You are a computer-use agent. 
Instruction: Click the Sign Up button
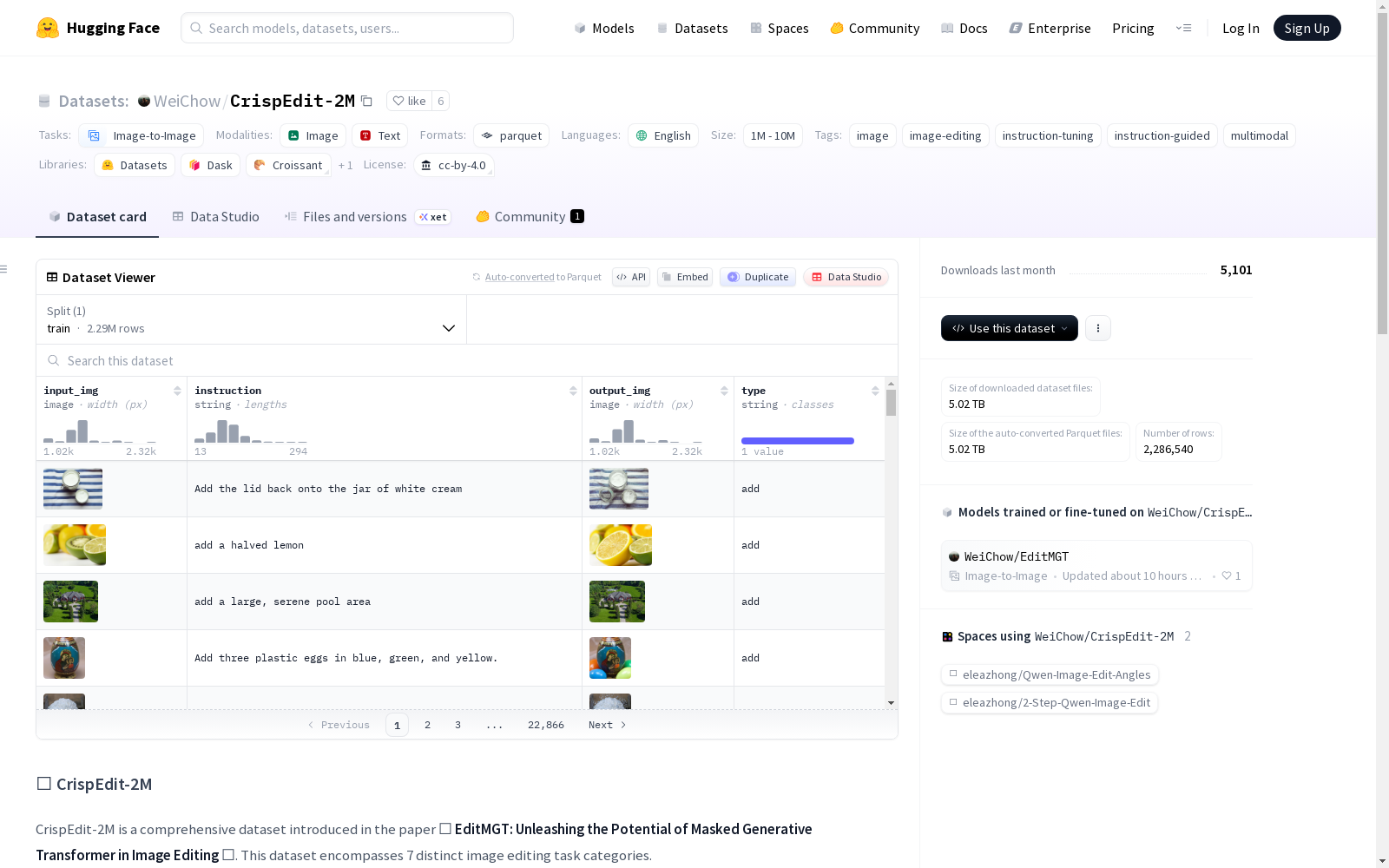tap(1307, 28)
